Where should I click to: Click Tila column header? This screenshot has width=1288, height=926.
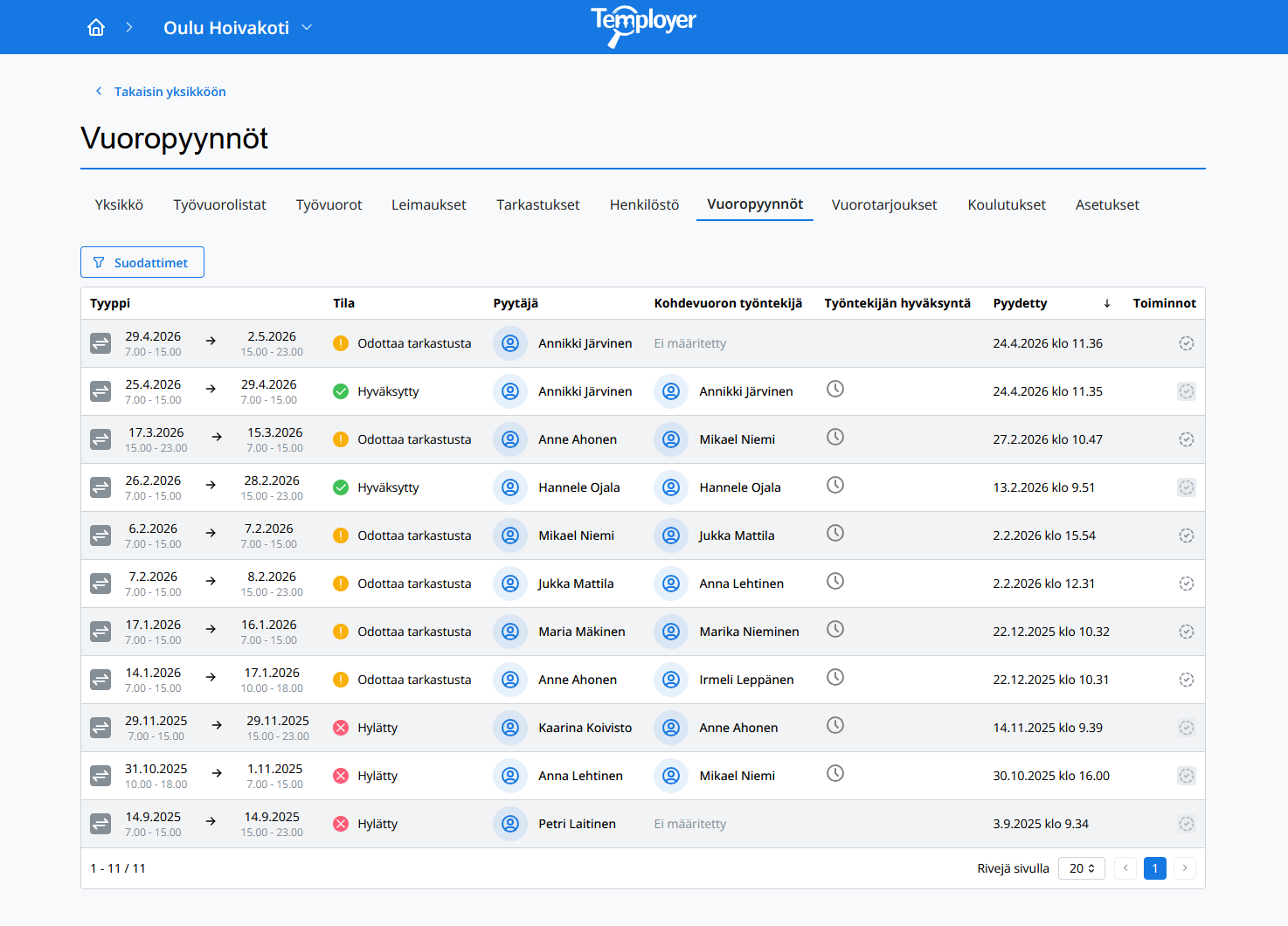(343, 303)
